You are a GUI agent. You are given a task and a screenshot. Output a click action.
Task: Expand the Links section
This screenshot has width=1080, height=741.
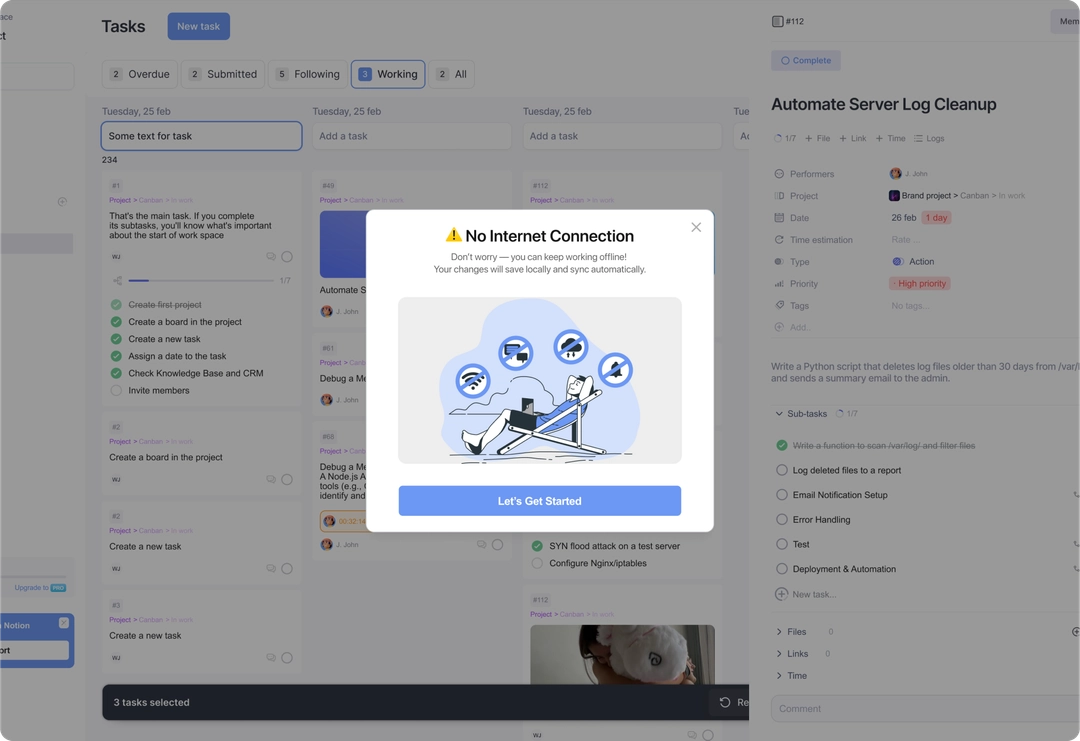pos(779,654)
